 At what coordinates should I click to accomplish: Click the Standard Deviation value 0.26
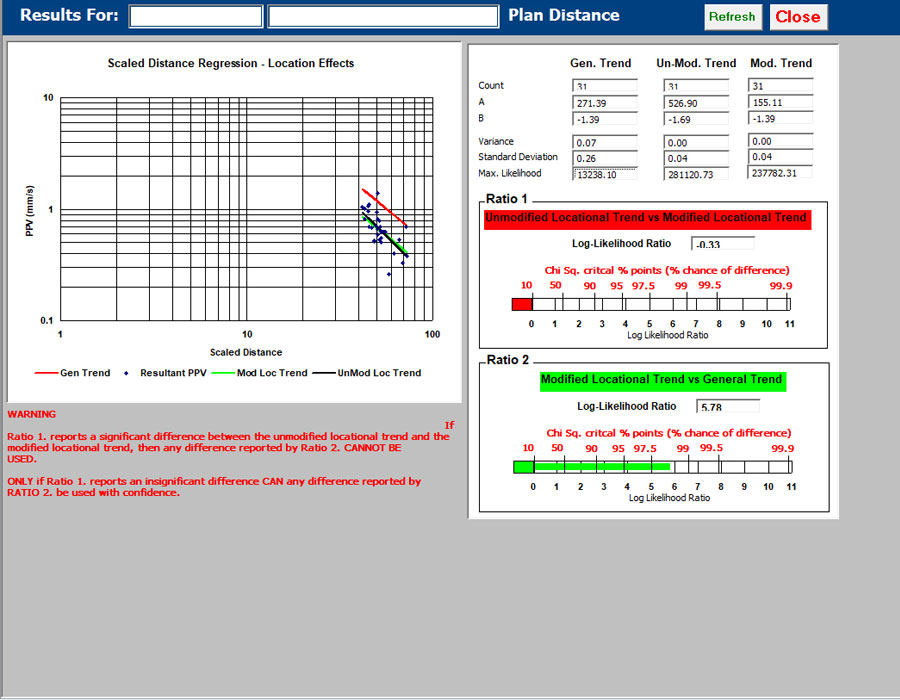[604, 158]
